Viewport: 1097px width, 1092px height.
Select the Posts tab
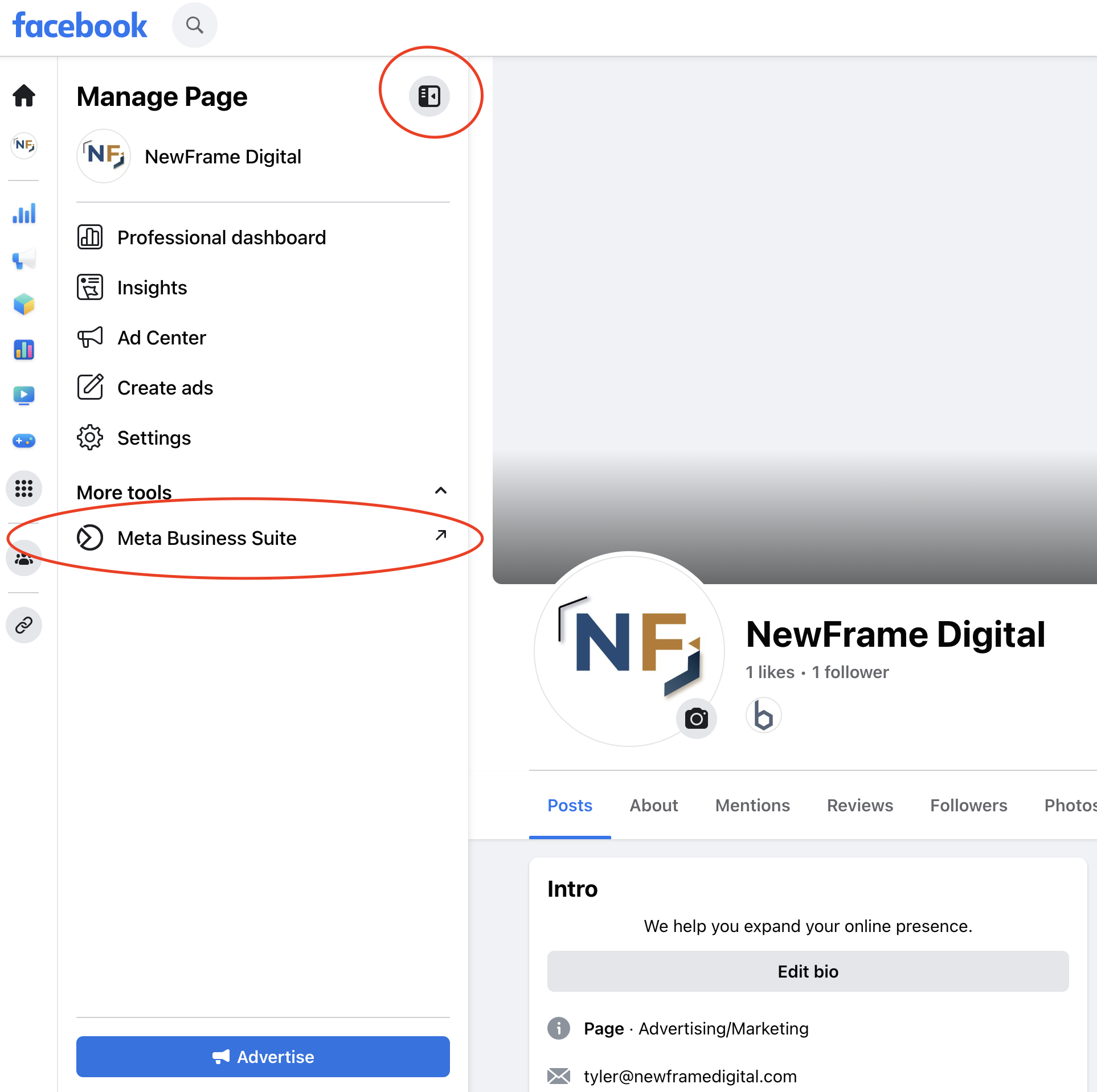click(x=570, y=805)
